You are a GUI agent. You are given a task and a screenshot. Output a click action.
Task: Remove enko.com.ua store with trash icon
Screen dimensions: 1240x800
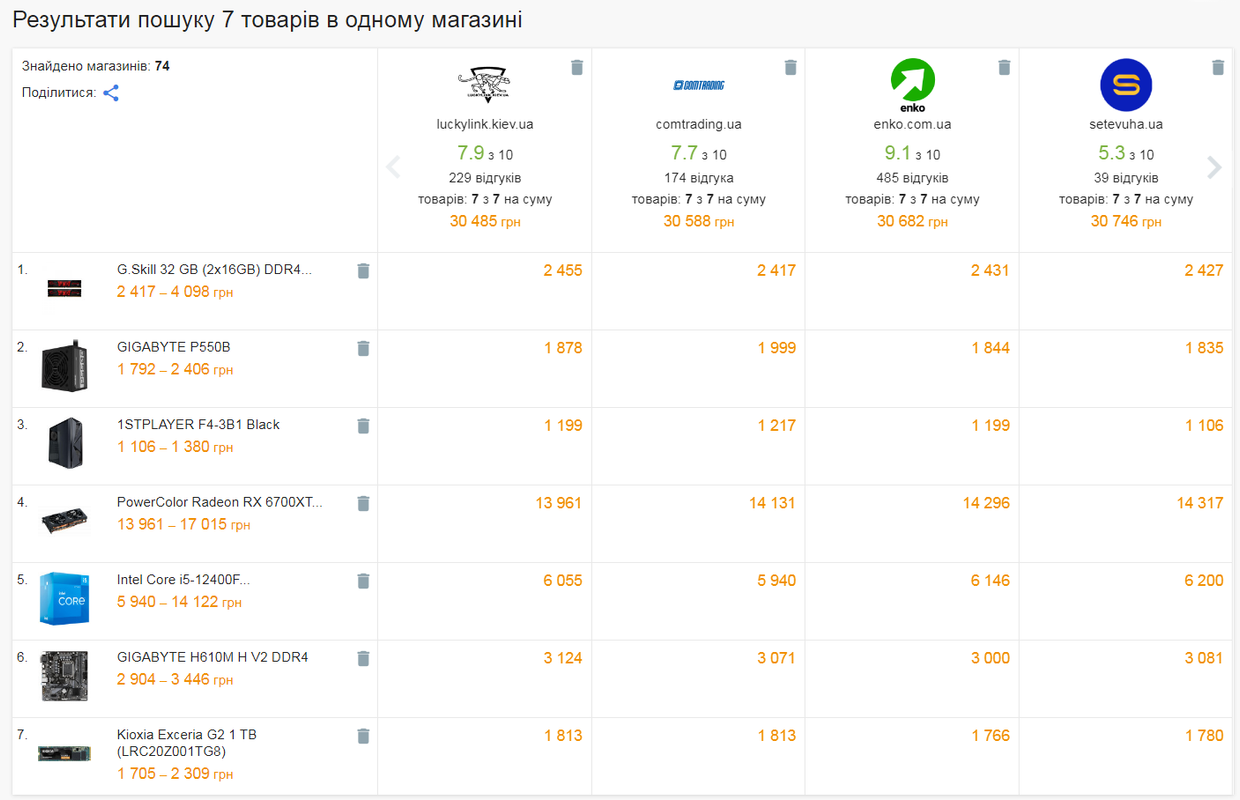point(1004,67)
